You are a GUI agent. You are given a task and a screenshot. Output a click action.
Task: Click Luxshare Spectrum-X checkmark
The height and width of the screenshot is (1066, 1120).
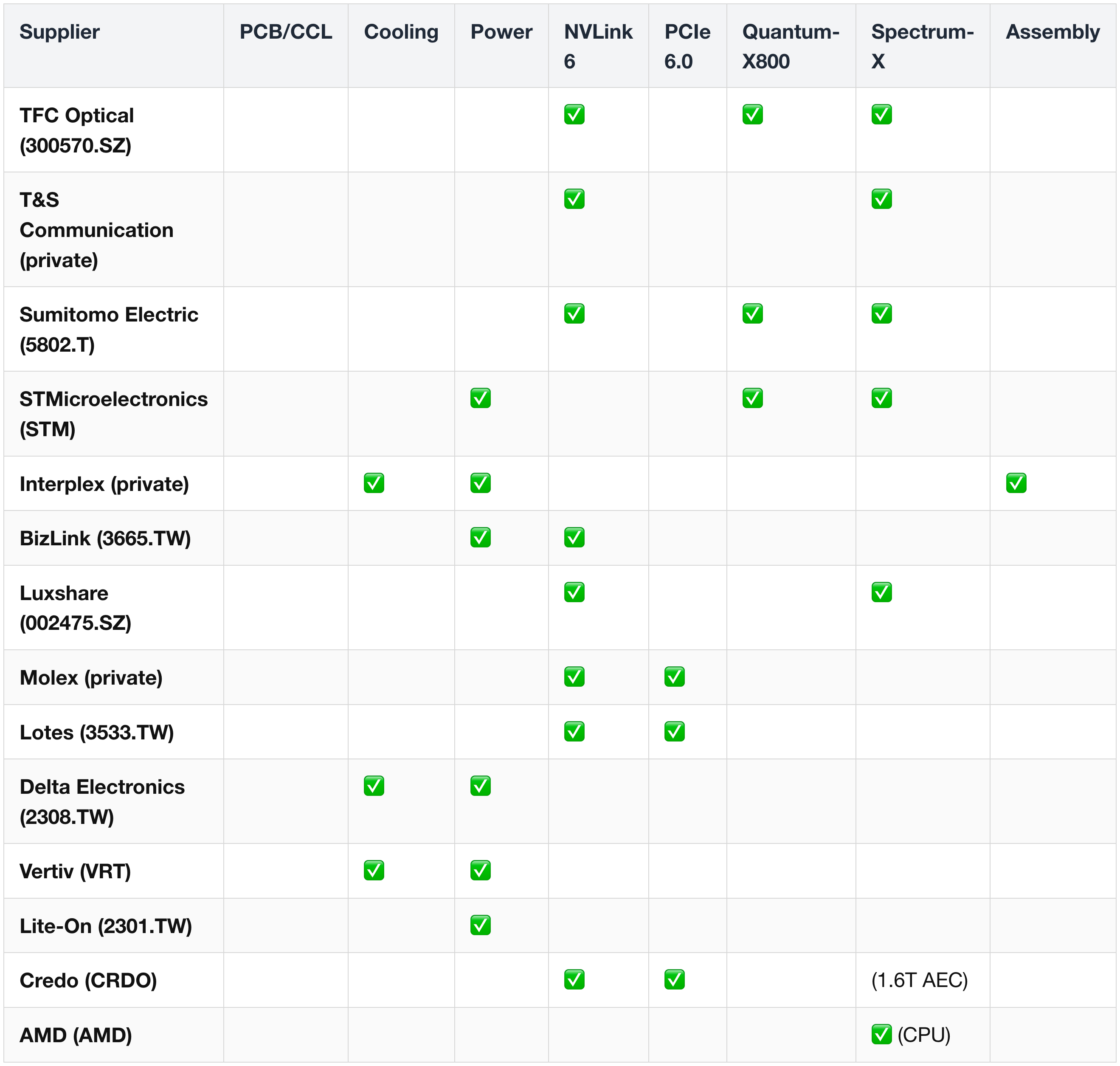pyautogui.click(x=881, y=592)
